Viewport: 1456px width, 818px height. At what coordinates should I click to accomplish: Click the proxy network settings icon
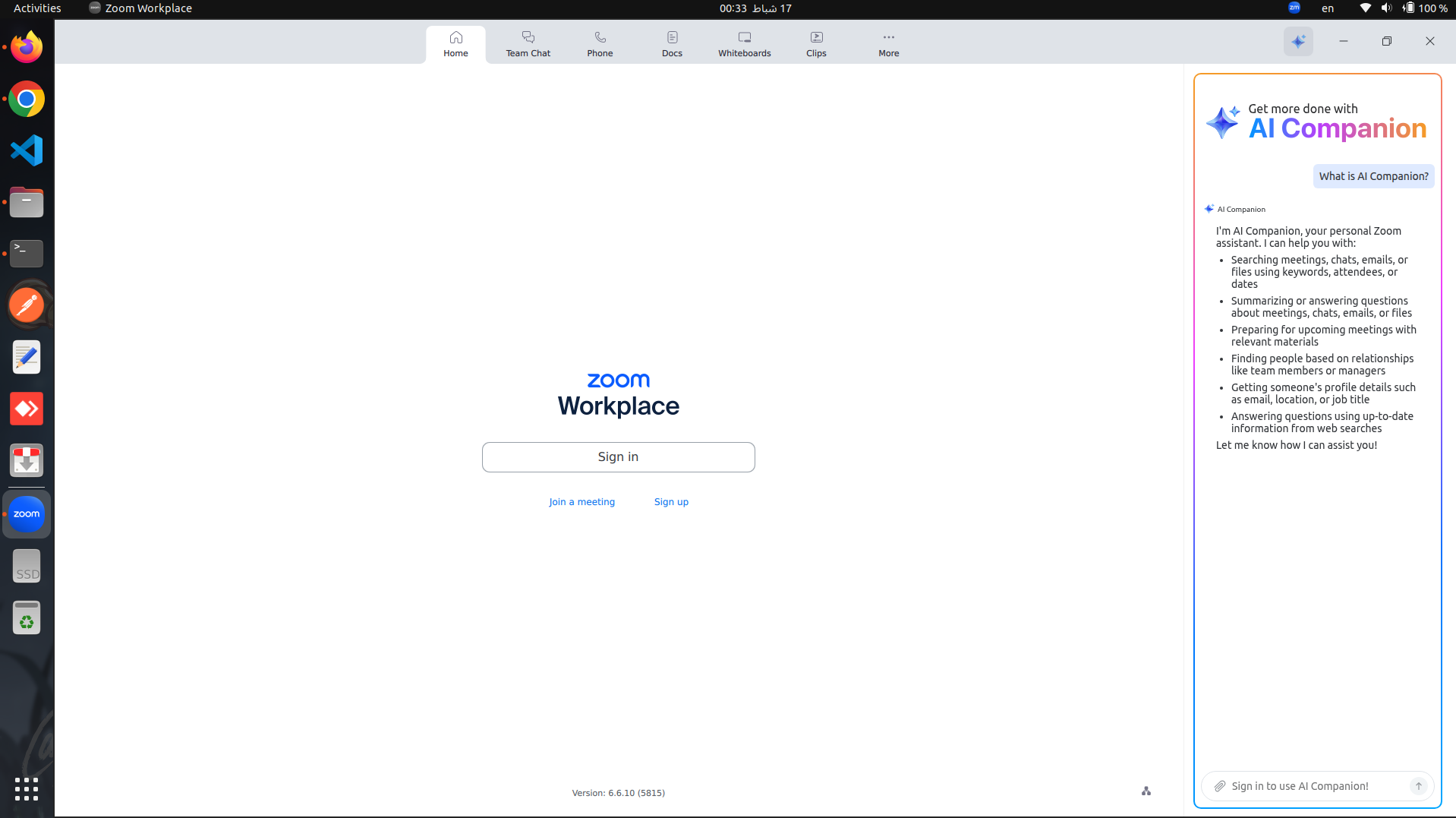pyautogui.click(x=1146, y=791)
